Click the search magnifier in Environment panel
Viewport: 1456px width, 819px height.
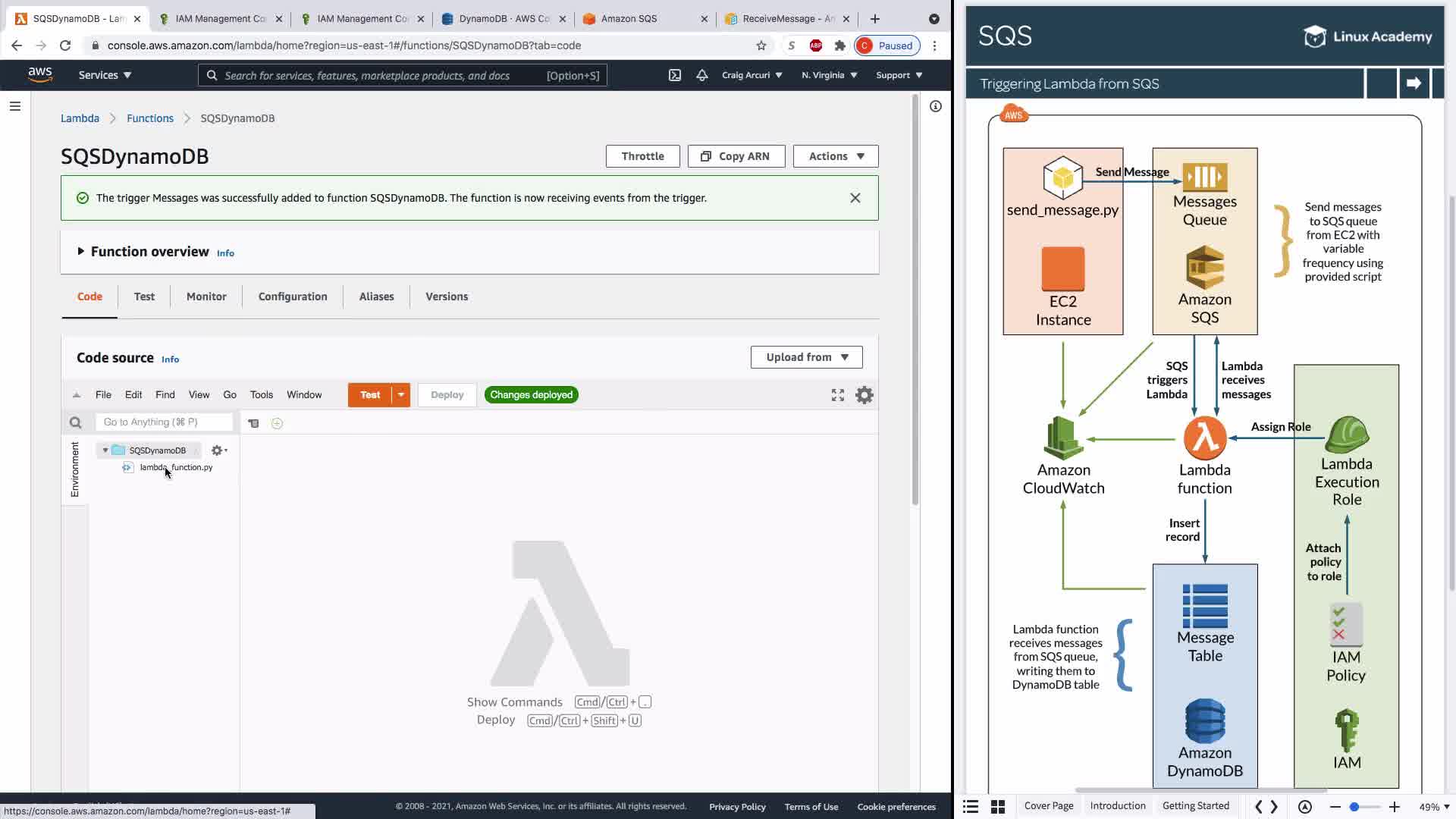pyautogui.click(x=75, y=422)
